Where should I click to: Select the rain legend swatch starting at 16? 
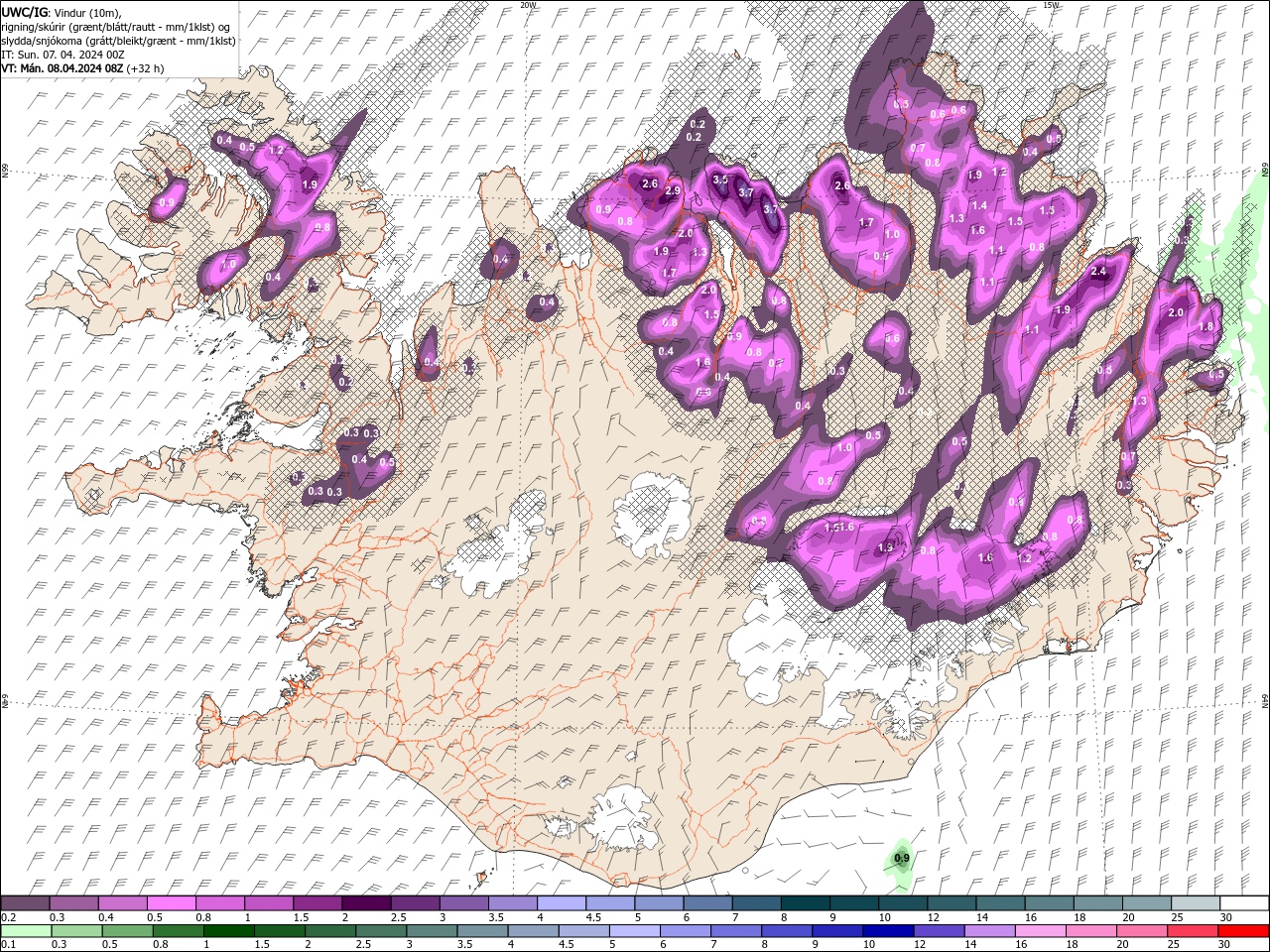click(1040, 931)
